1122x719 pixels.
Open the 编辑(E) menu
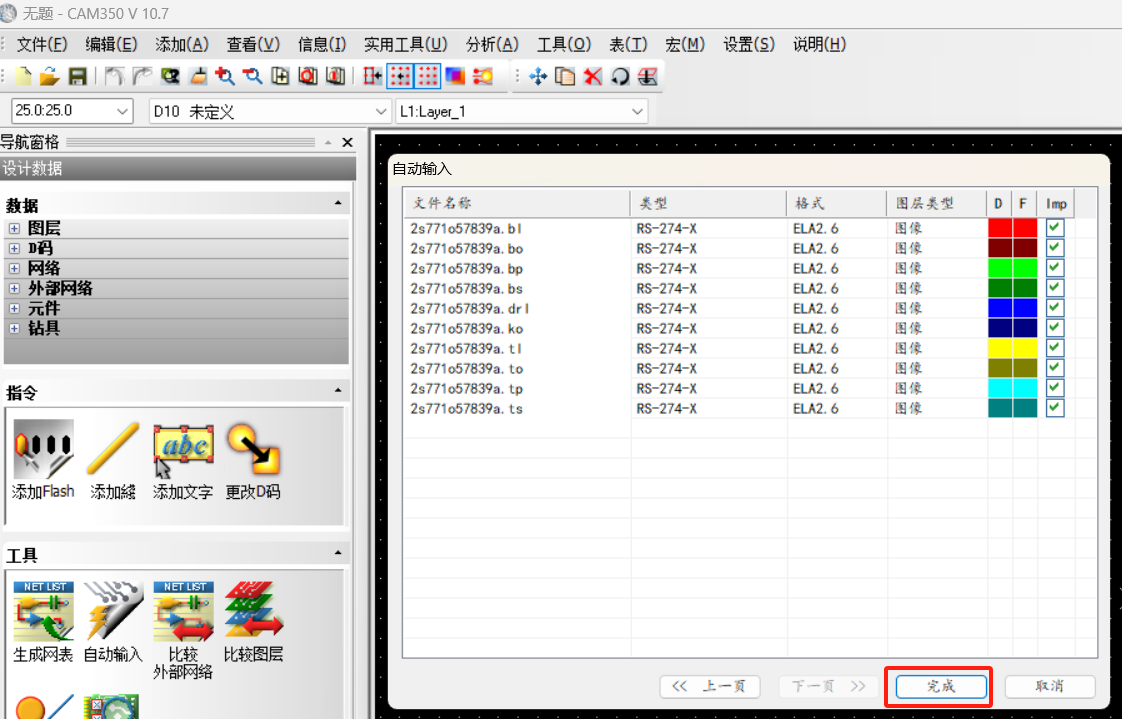click(x=111, y=44)
